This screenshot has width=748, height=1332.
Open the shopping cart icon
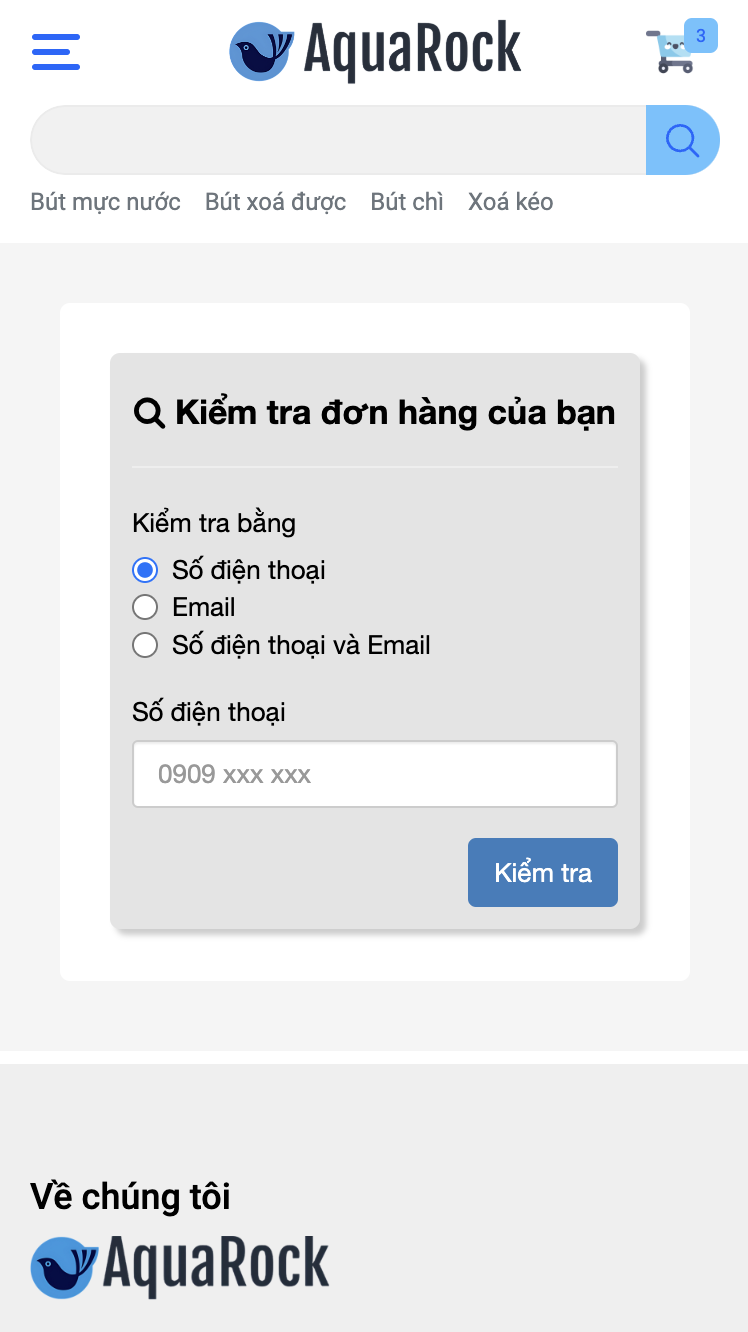[672, 54]
